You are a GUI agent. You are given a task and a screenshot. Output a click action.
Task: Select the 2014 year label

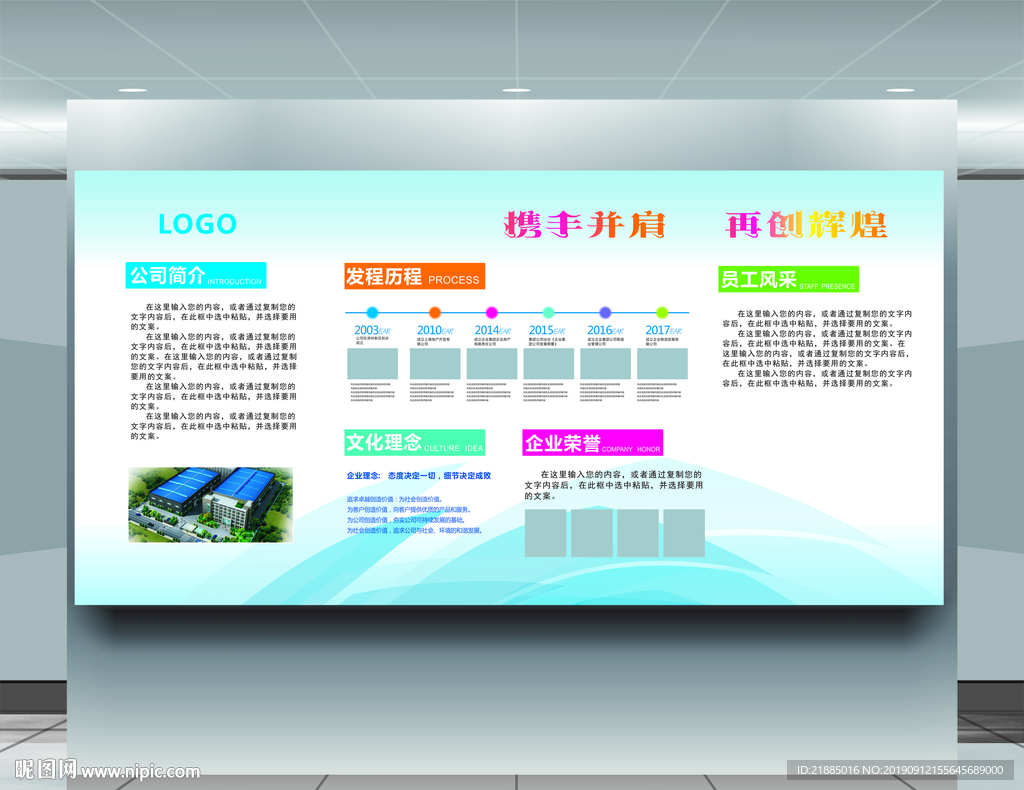point(492,330)
